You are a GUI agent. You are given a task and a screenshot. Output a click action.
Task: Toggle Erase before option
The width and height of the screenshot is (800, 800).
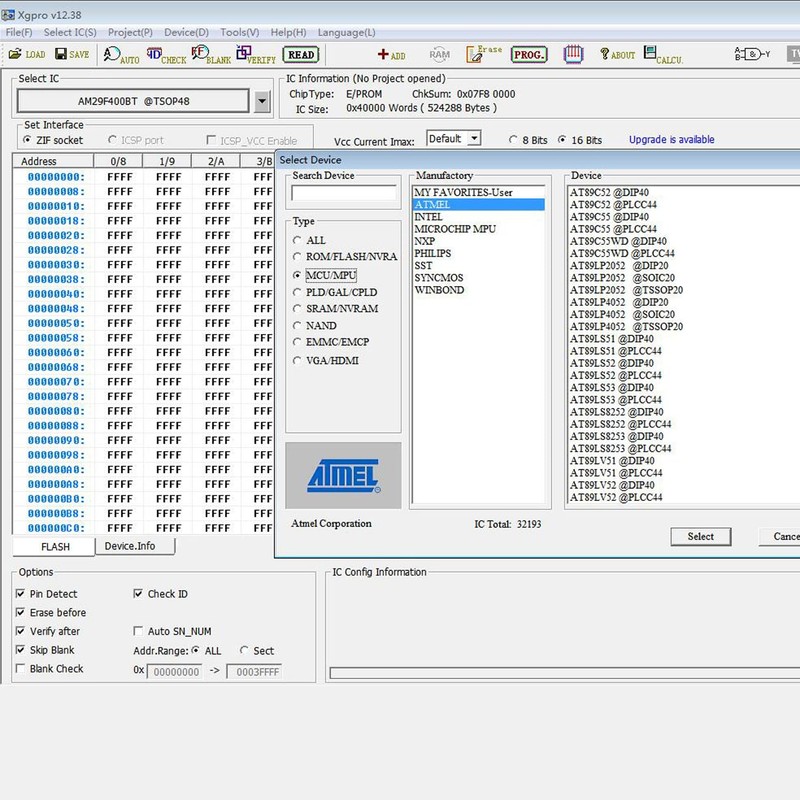pyautogui.click(x=51, y=613)
